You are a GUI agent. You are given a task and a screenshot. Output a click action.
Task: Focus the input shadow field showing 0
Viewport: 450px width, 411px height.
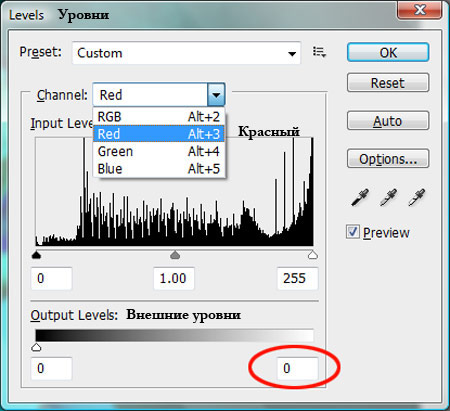pyautogui.click(x=51, y=278)
